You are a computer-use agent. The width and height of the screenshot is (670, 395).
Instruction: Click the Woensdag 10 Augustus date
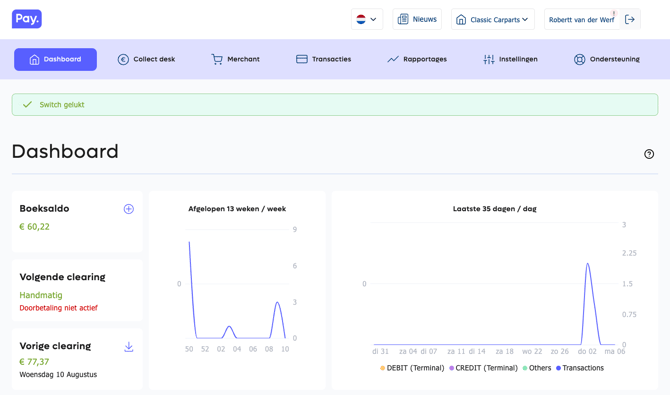(58, 374)
